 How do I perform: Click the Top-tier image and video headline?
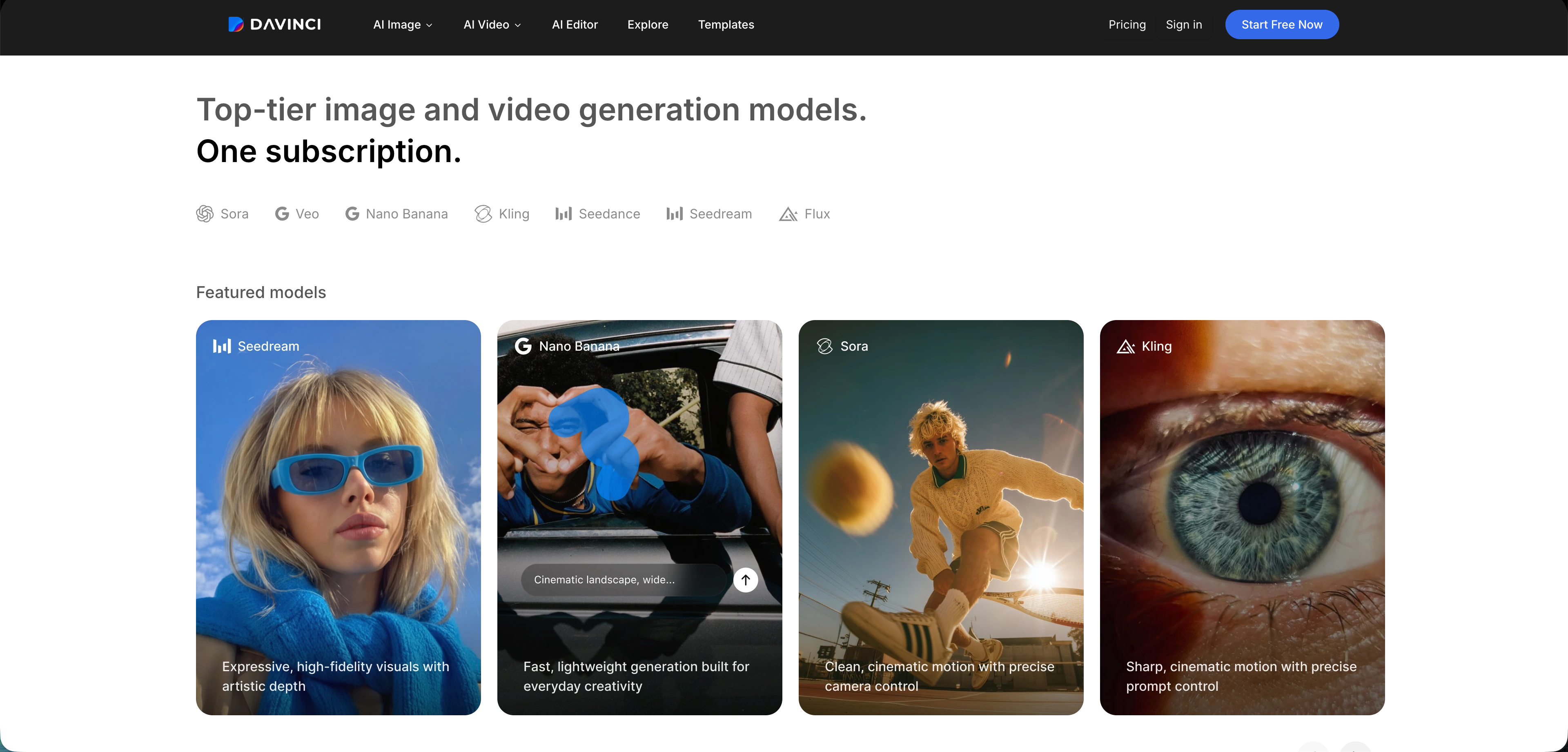[531, 110]
